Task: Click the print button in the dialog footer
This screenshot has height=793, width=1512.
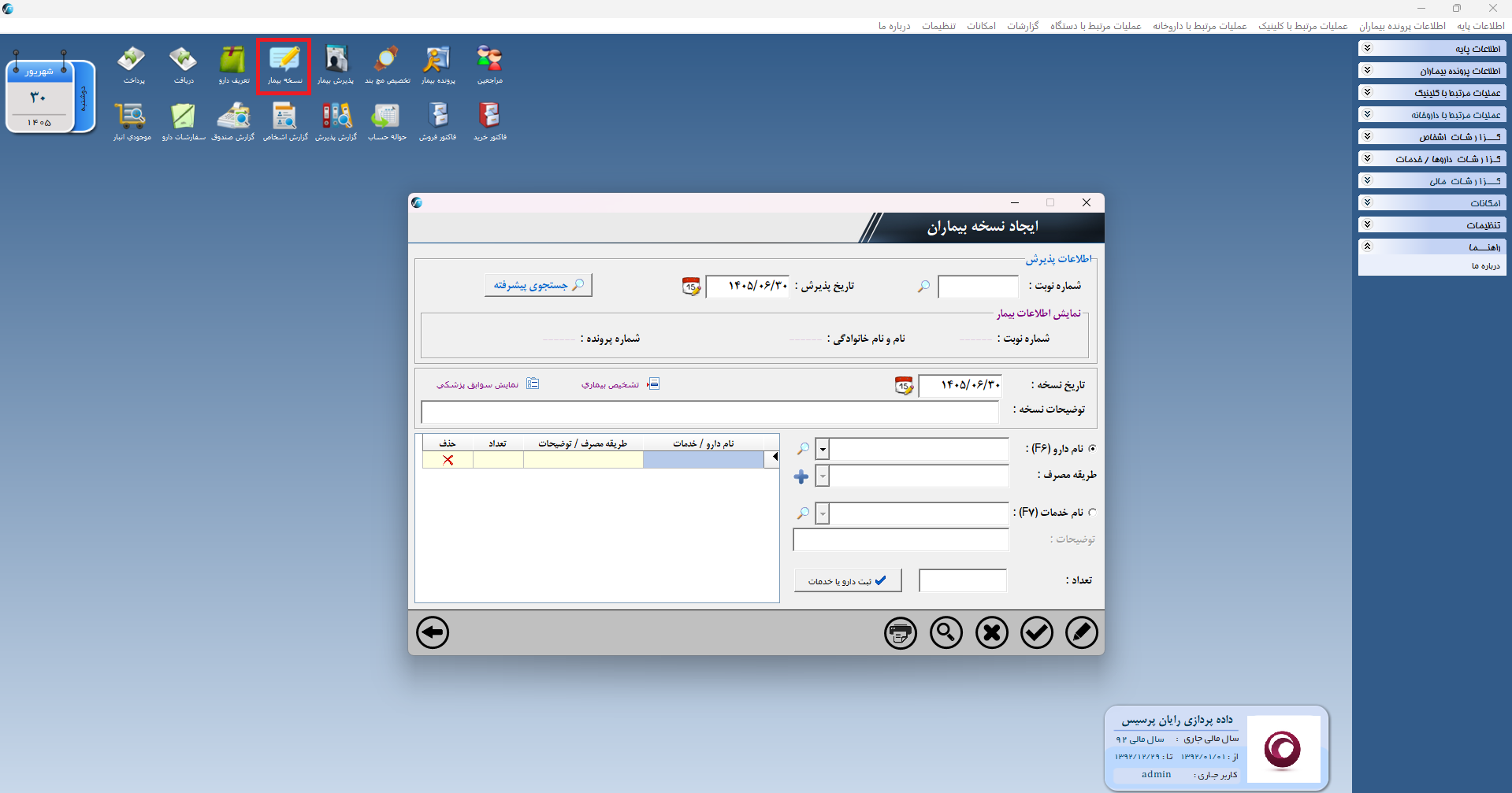Action: pyautogui.click(x=901, y=632)
